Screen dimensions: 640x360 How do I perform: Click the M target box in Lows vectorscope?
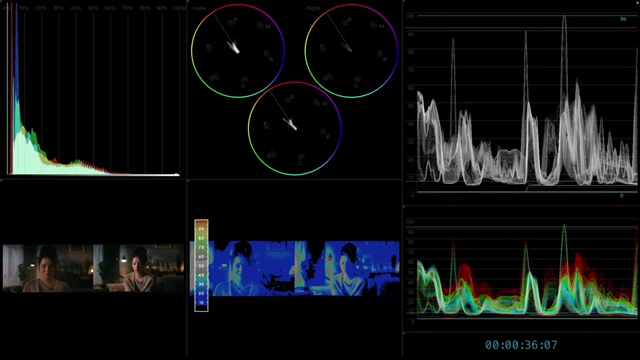260,25
